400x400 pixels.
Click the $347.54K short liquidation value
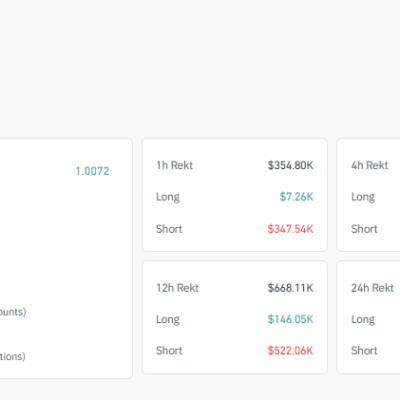(290, 229)
